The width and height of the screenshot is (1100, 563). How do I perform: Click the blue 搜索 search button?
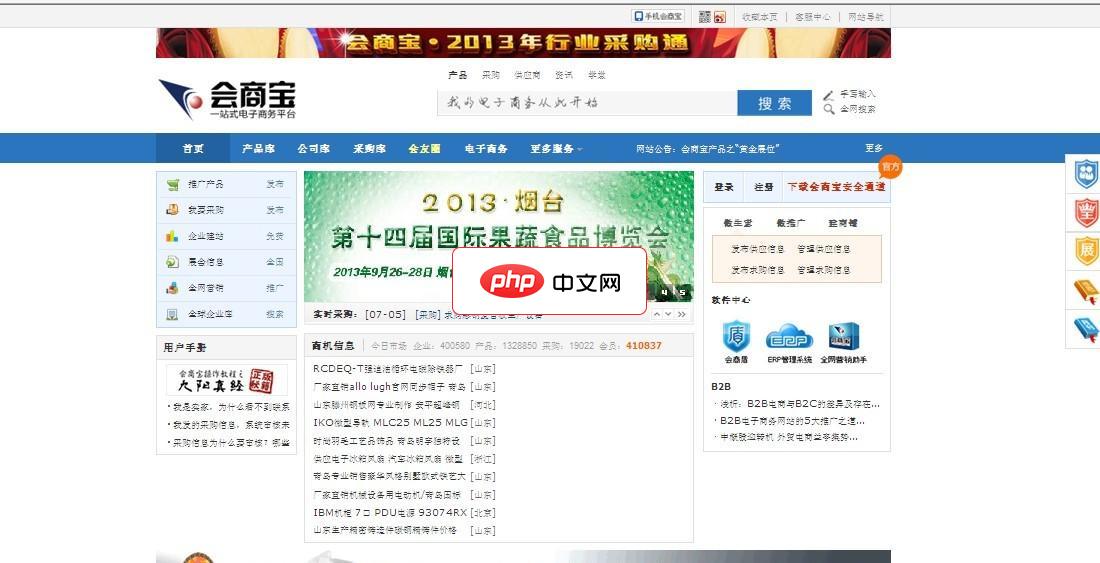tap(774, 103)
